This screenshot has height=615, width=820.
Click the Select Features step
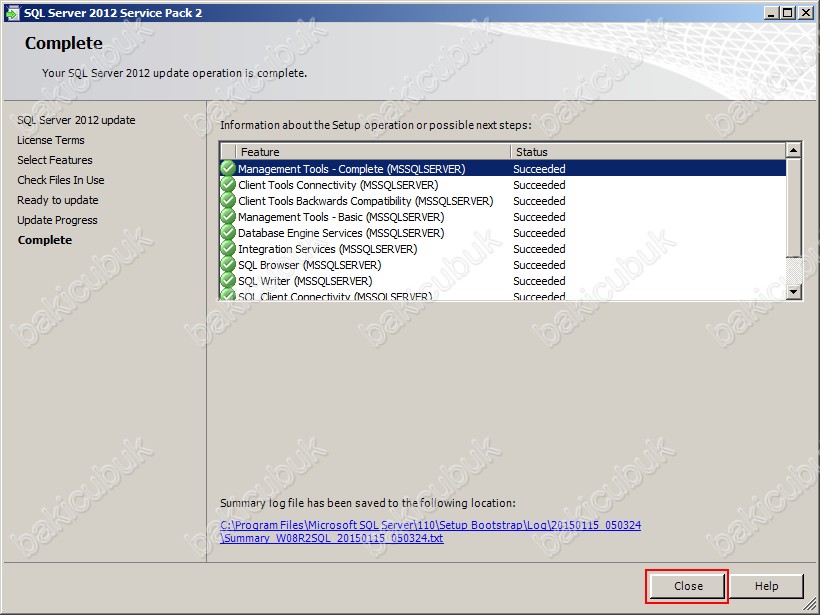pos(54,160)
